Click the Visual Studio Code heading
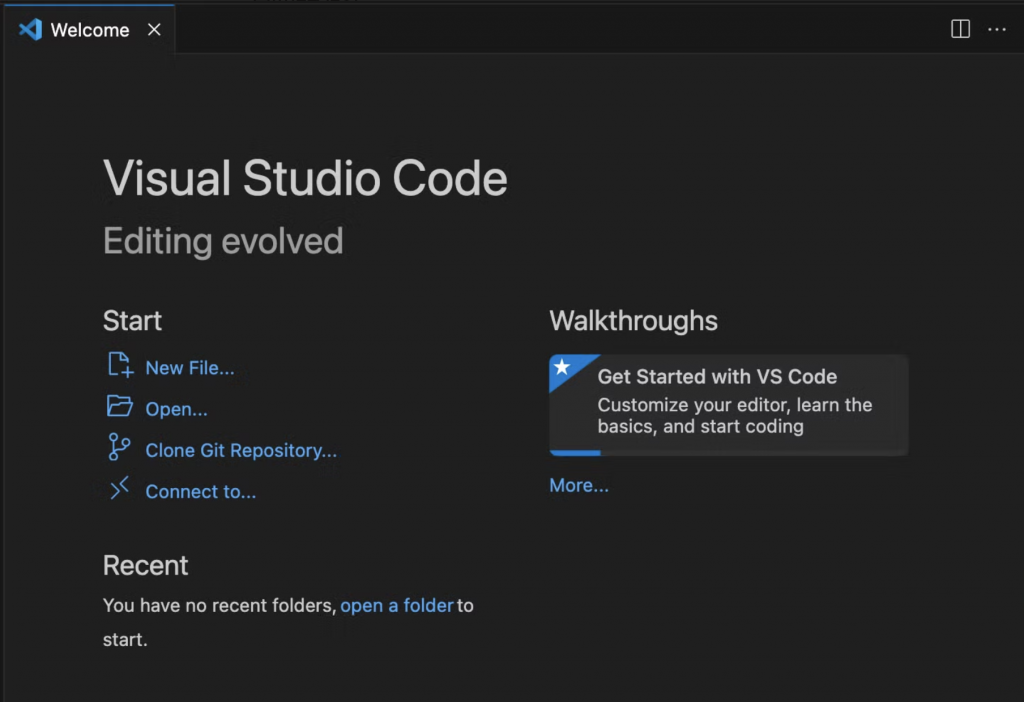Image resolution: width=1024 pixels, height=702 pixels. click(305, 178)
